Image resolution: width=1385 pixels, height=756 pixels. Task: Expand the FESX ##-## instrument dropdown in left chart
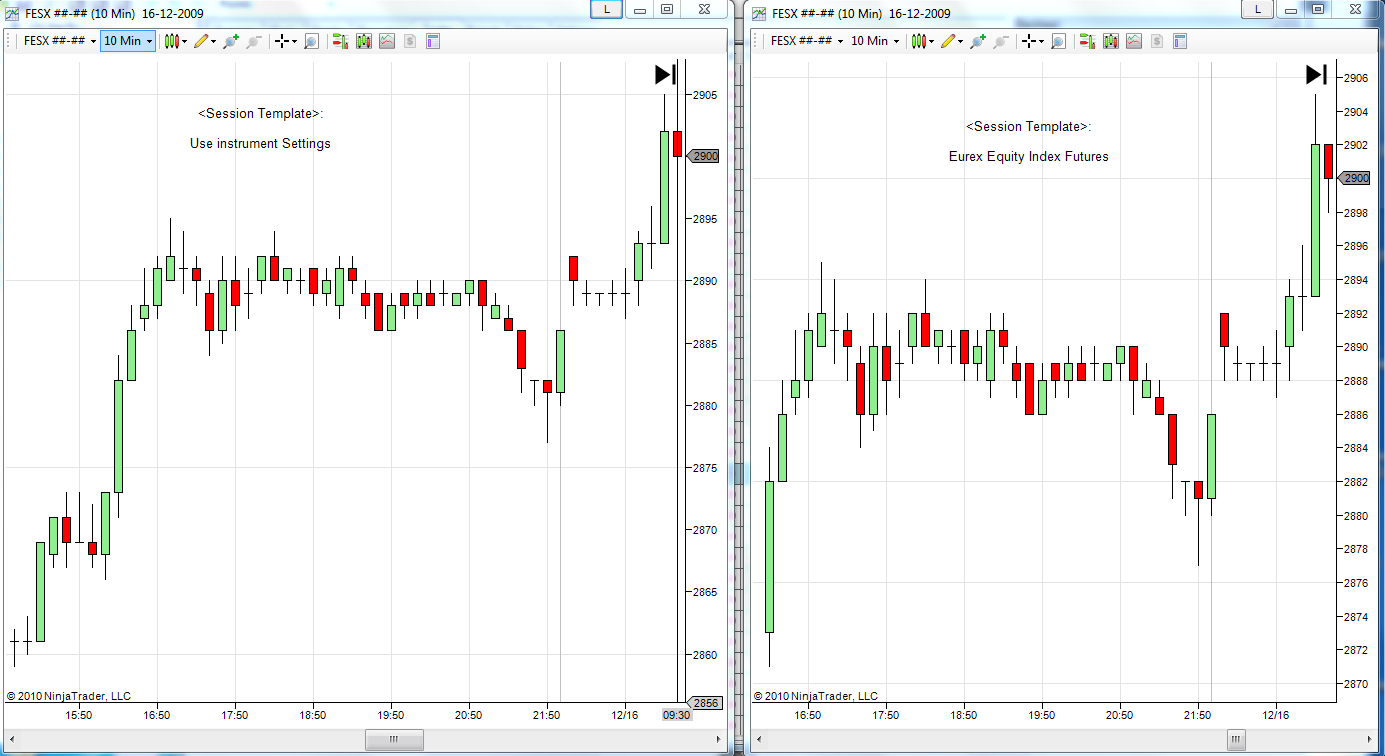59,41
